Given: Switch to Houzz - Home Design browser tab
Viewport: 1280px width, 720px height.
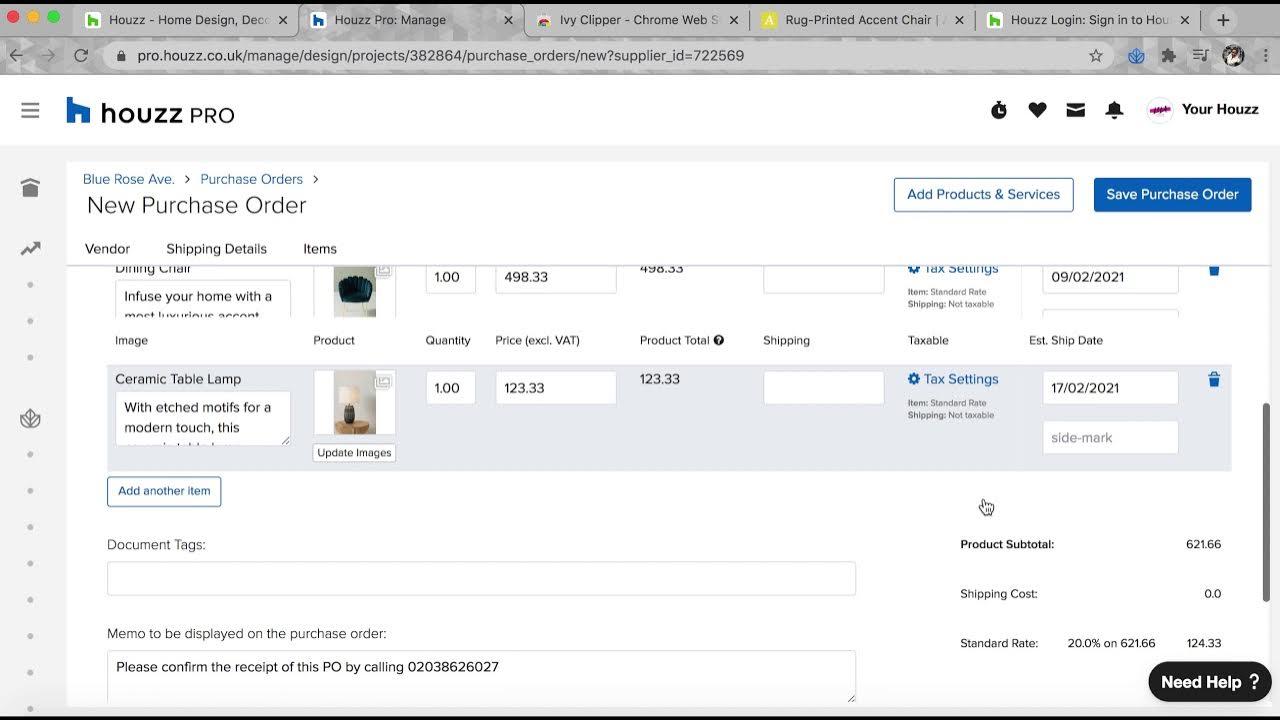Looking at the screenshot, I should [186, 20].
